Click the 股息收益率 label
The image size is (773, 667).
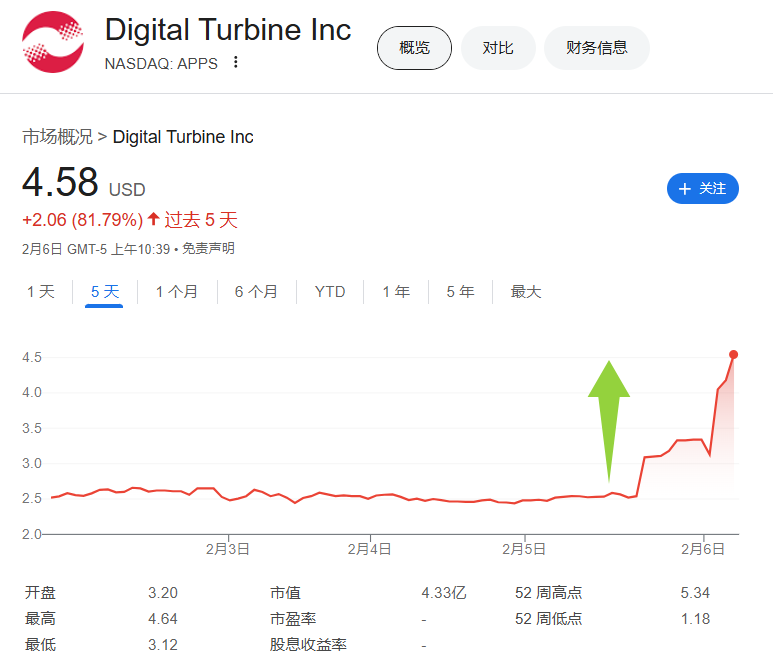click(308, 644)
